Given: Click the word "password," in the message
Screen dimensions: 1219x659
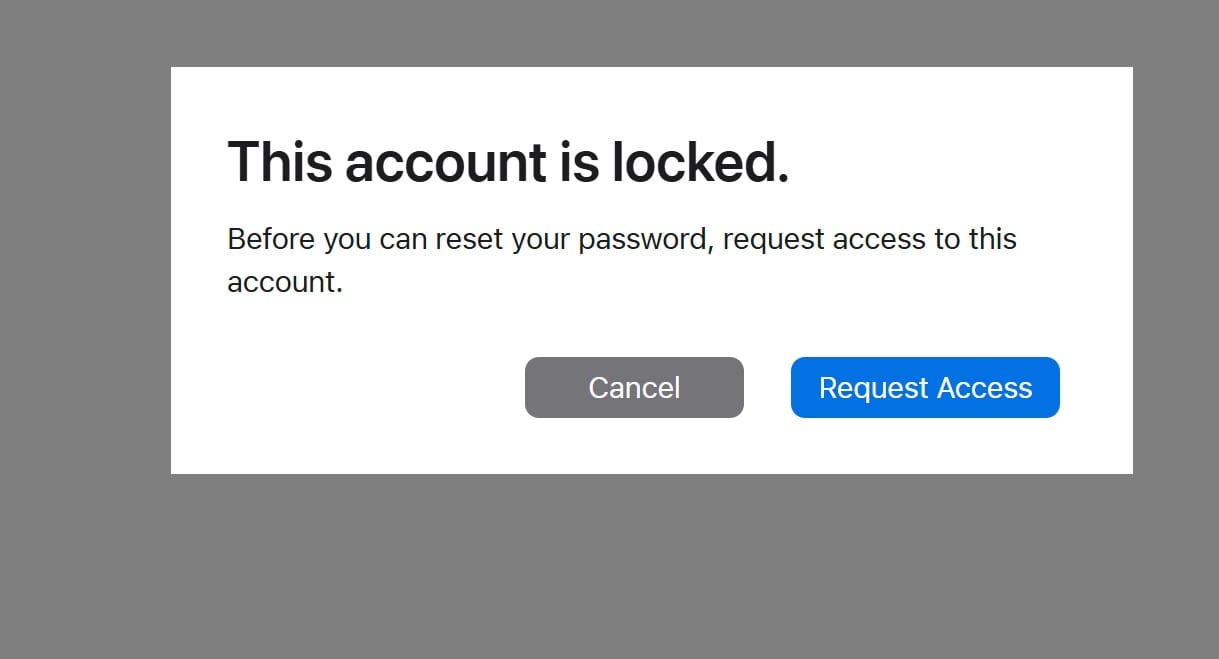Looking at the screenshot, I should click(x=646, y=240).
